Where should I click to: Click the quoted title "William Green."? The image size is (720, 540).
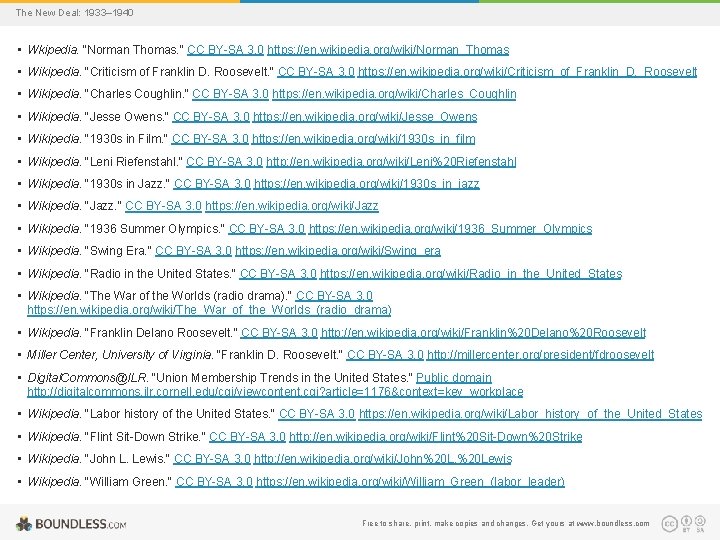(x=129, y=482)
